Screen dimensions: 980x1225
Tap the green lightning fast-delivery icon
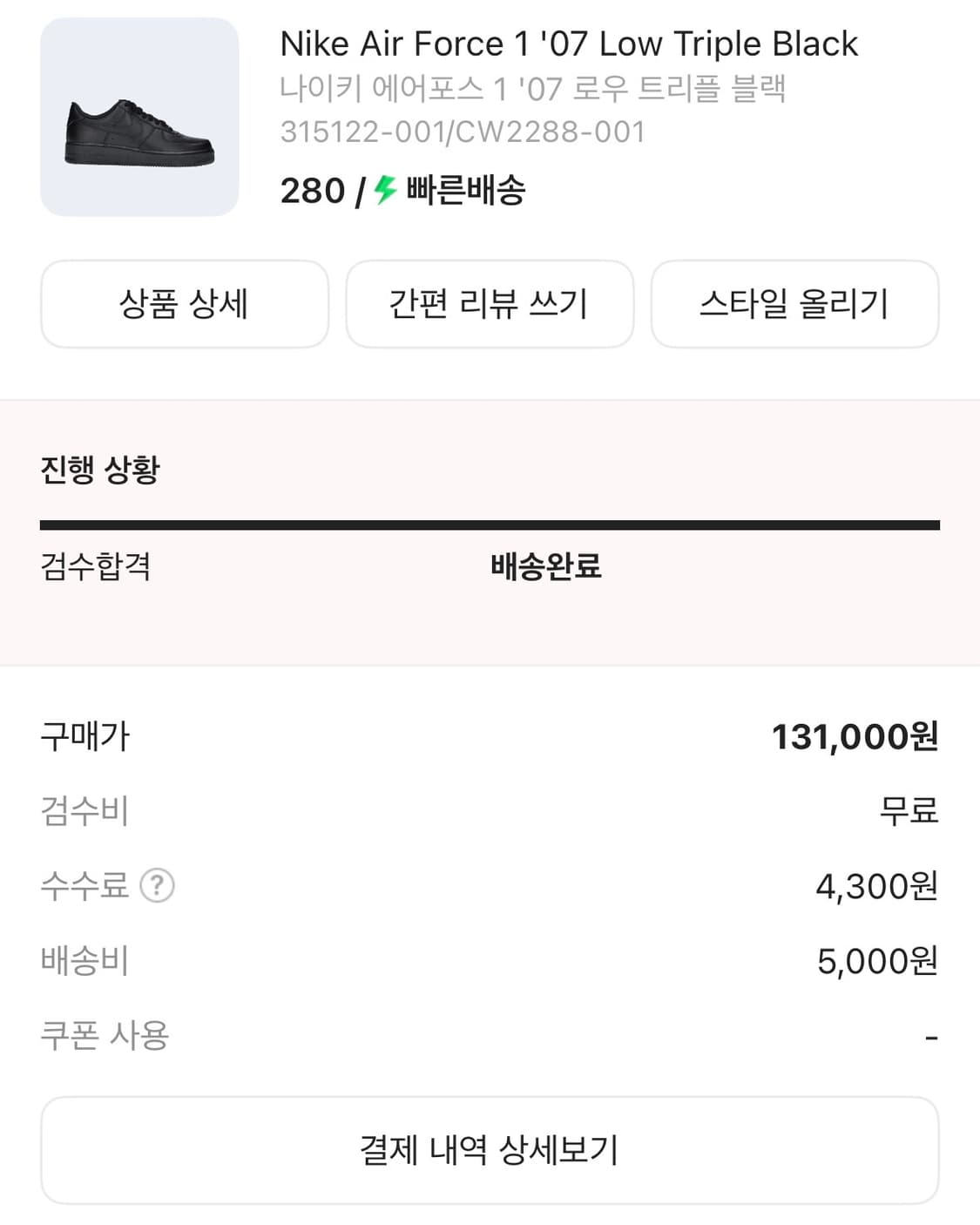coord(385,189)
